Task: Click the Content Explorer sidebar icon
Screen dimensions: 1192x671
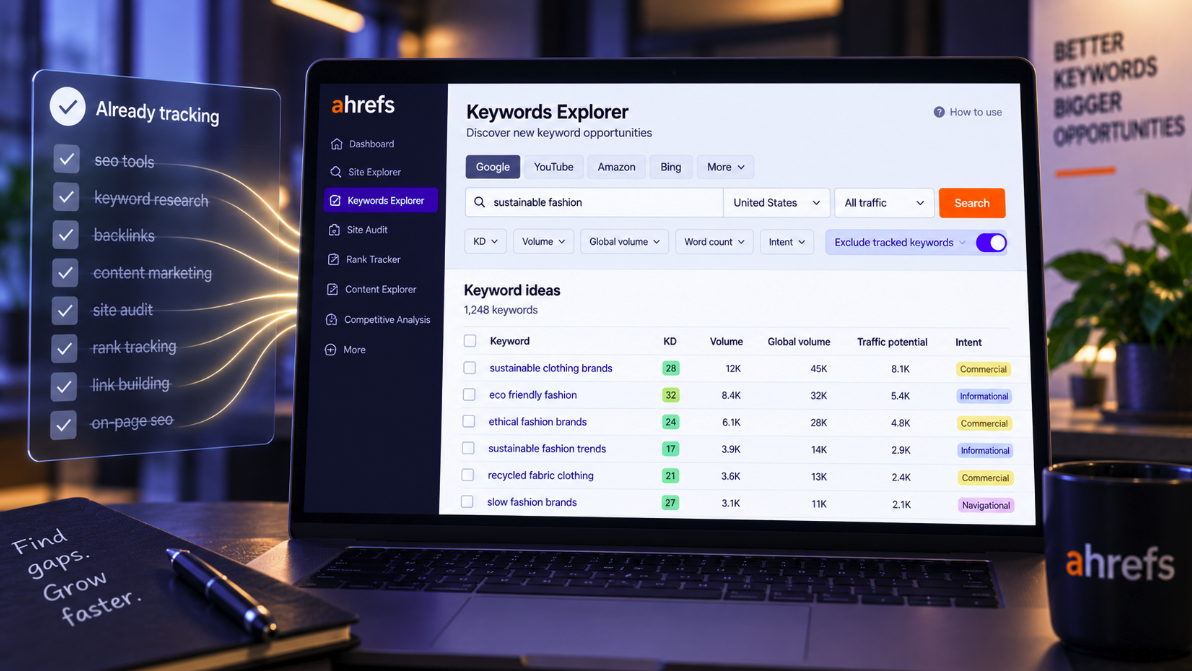Action: pos(332,289)
